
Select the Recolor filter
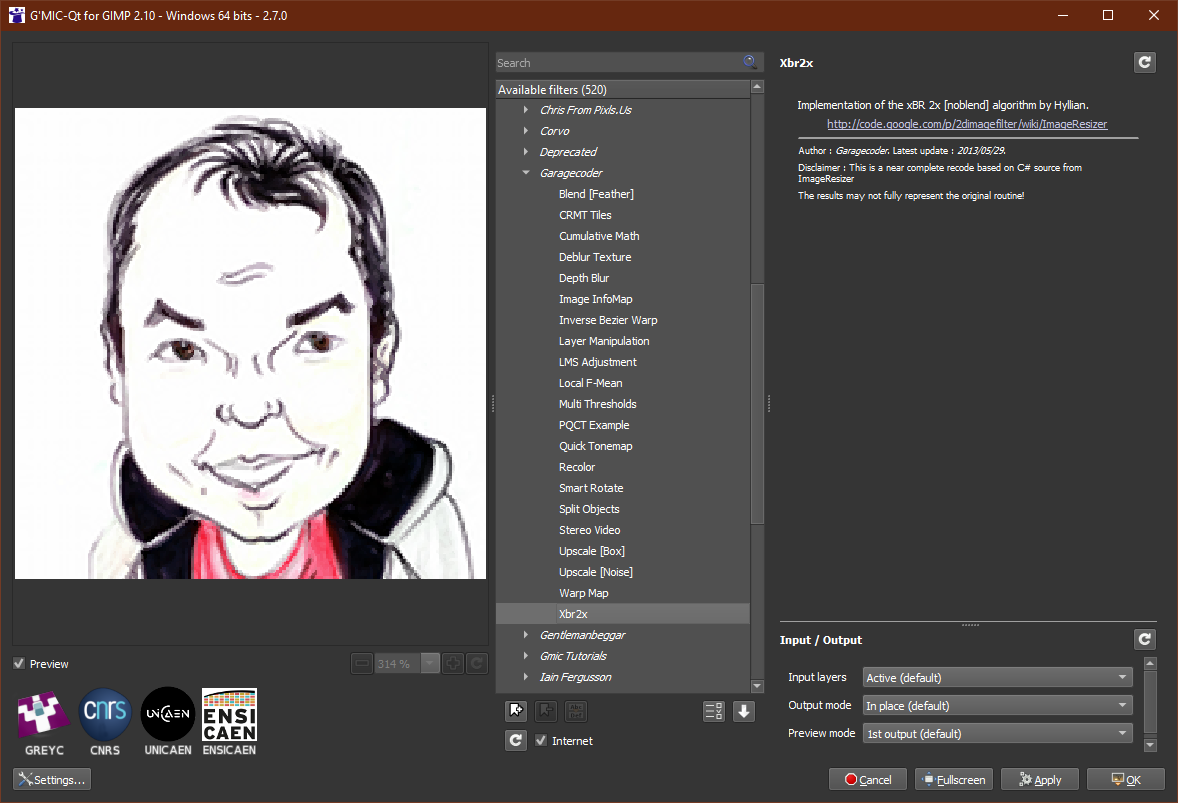(577, 467)
